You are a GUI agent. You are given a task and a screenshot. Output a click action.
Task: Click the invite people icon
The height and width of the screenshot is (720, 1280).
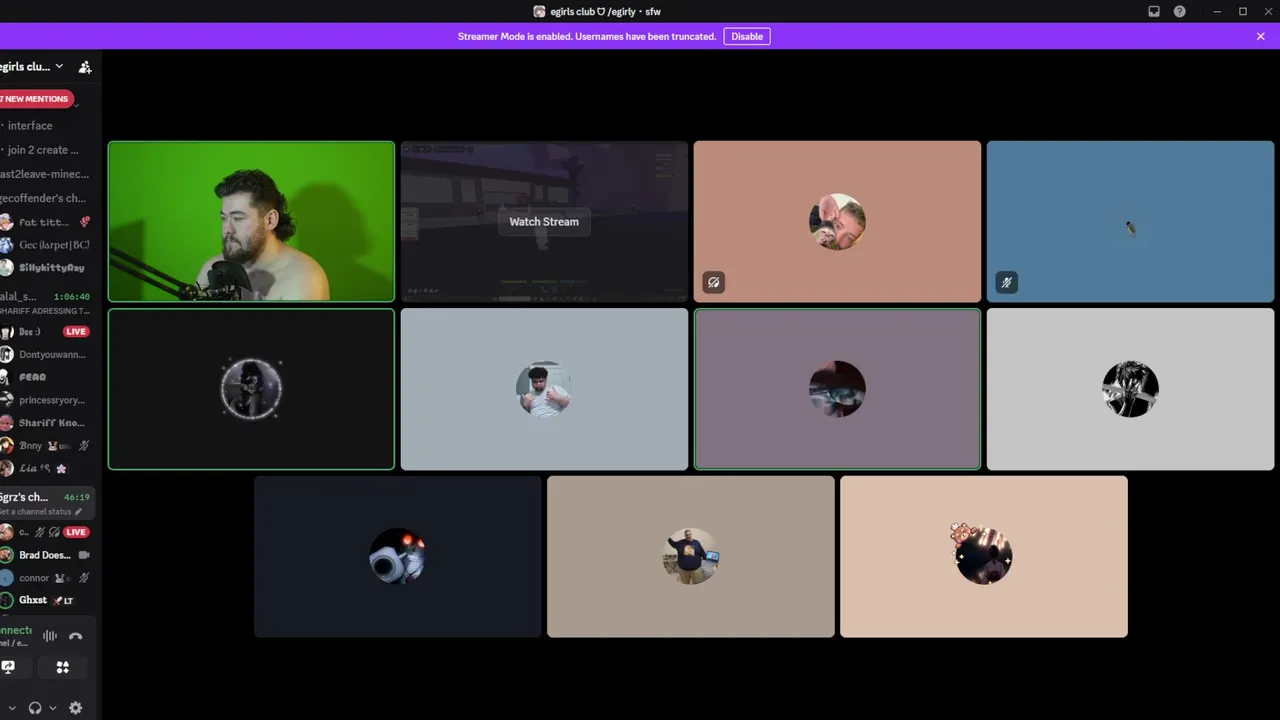click(x=85, y=67)
